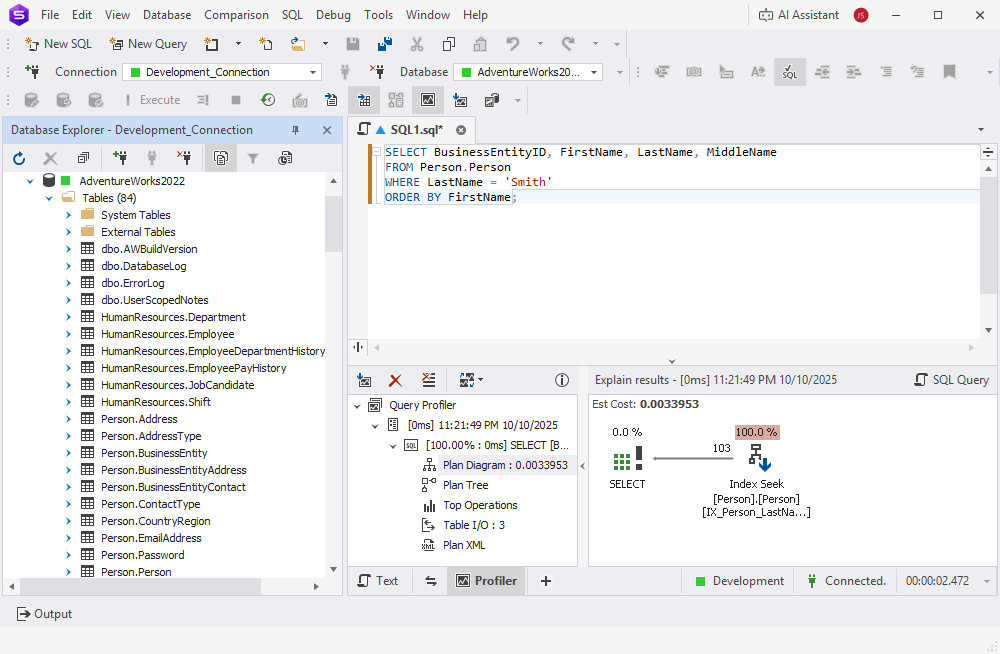Select the Person.Person table
Screen dimensions: 1000x654
(136, 572)
